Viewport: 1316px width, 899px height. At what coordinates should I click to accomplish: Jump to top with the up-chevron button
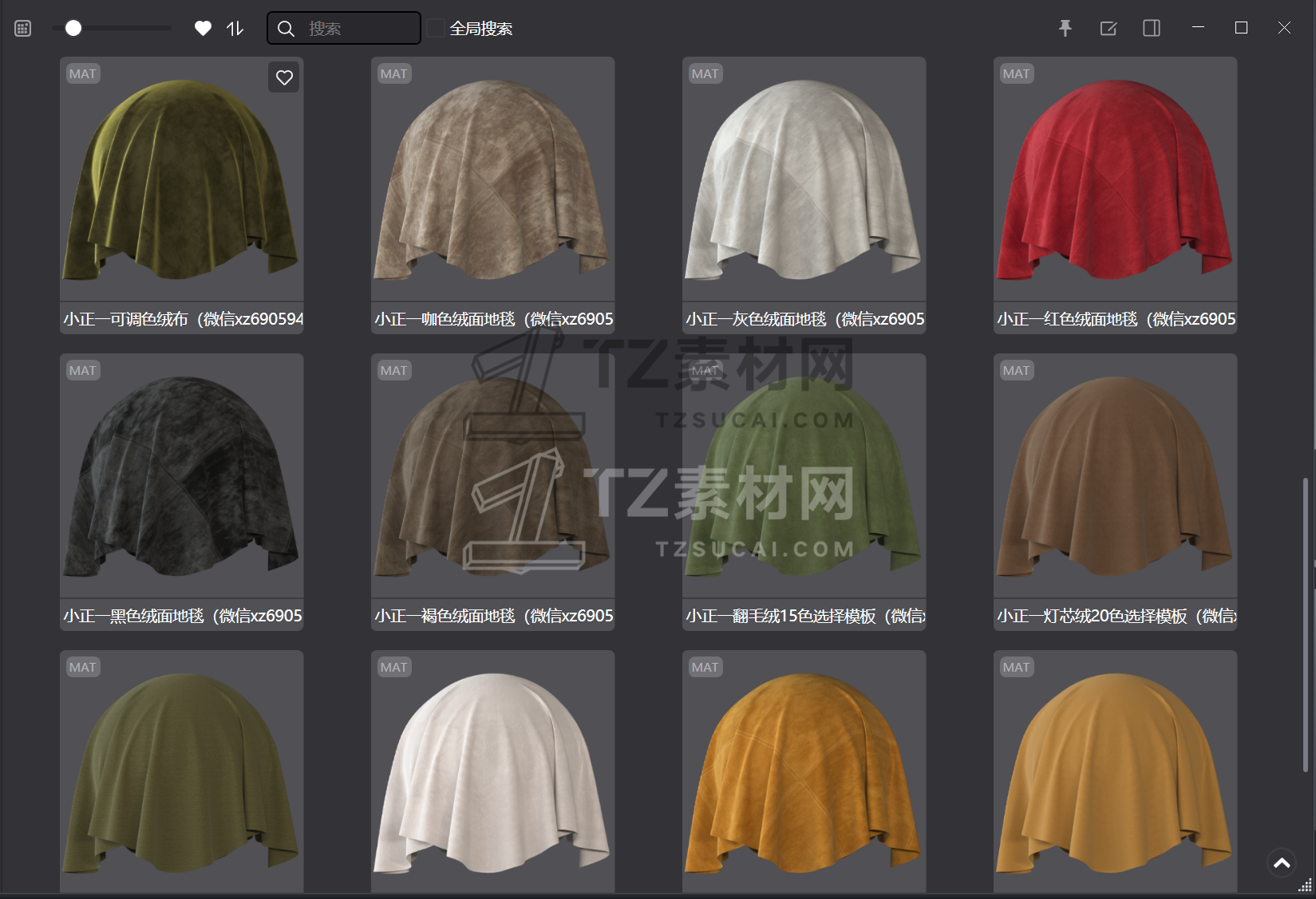pyautogui.click(x=1282, y=862)
